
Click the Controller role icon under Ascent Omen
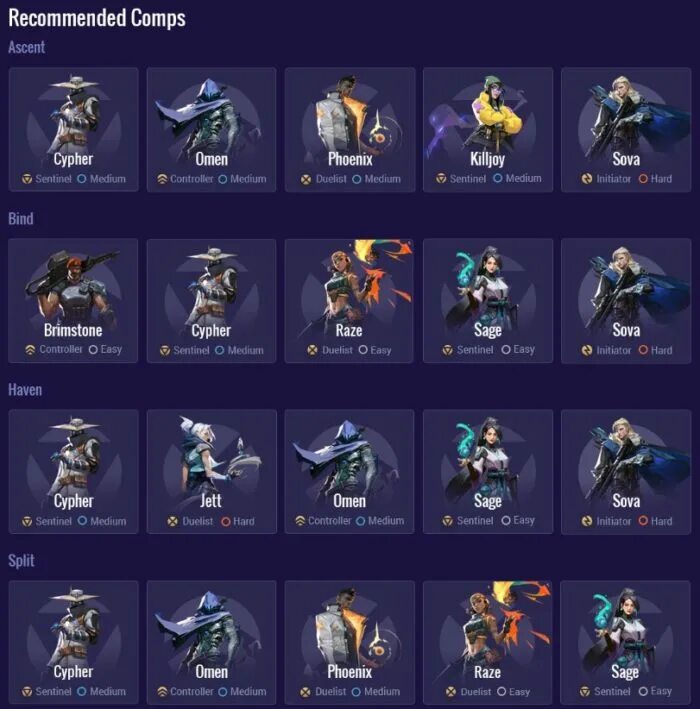(162, 179)
